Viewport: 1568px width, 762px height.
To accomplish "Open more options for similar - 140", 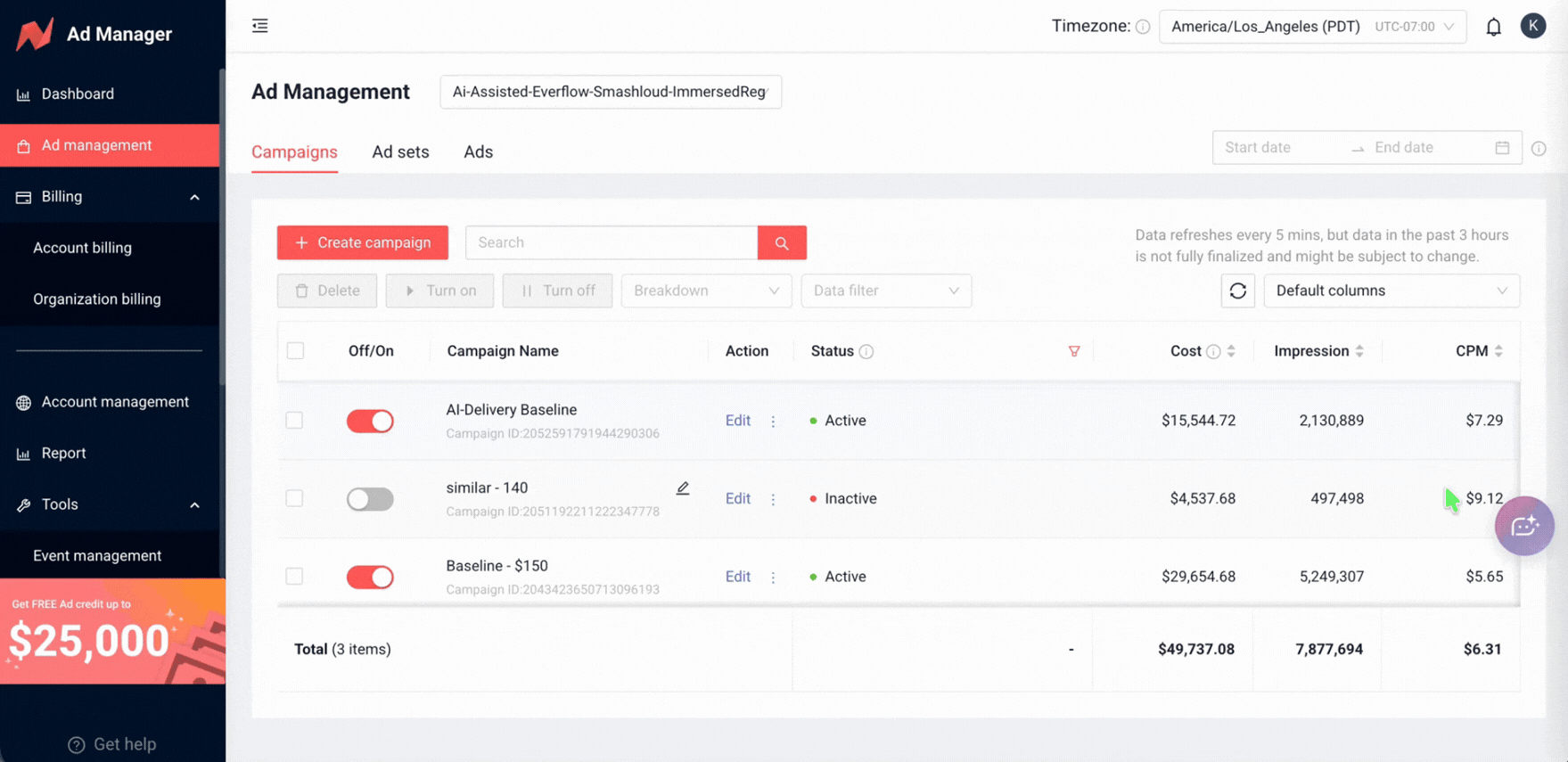I will point(773,499).
